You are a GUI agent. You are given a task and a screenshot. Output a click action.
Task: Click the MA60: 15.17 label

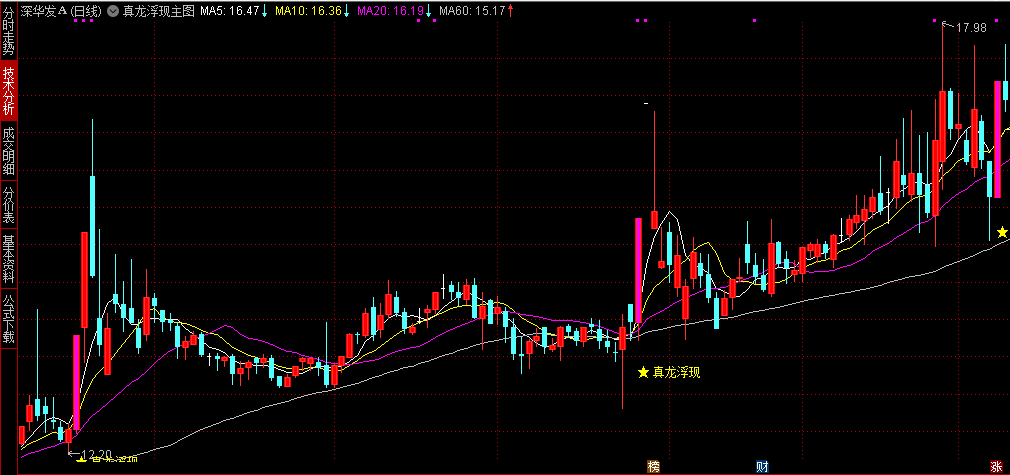(472, 11)
